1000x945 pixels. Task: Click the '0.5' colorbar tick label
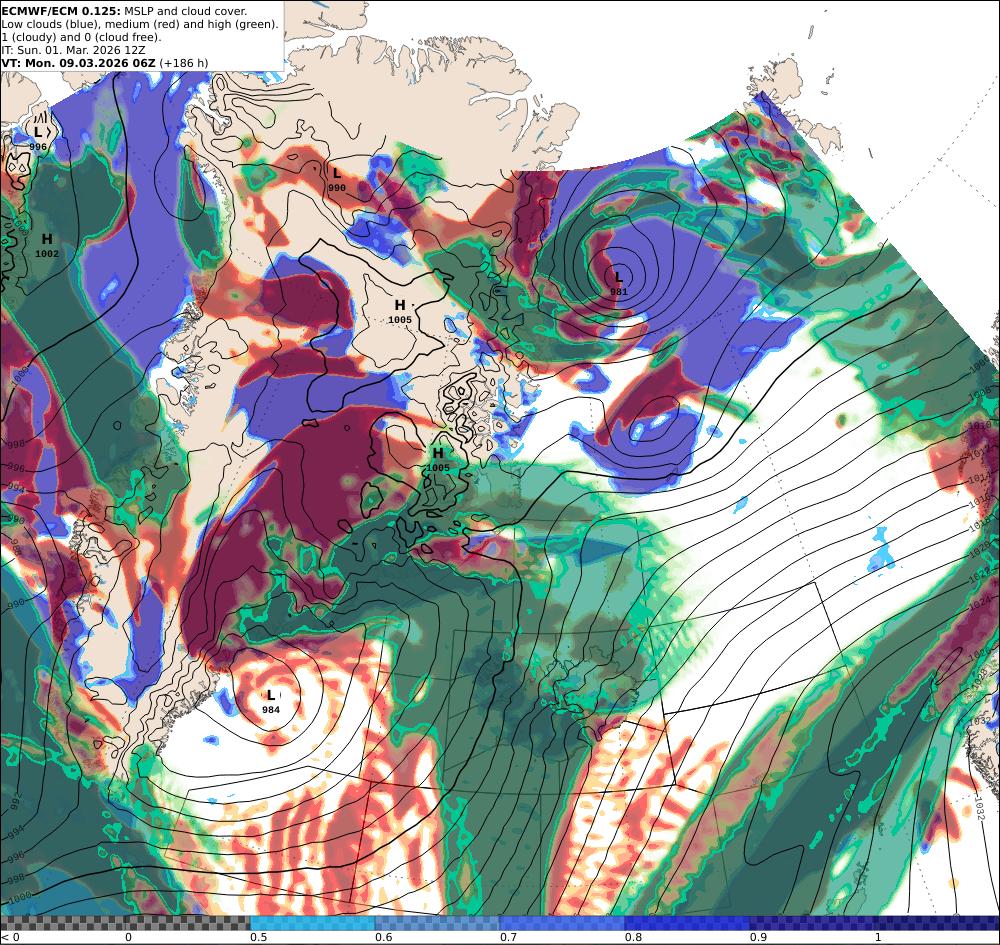tap(258, 937)
